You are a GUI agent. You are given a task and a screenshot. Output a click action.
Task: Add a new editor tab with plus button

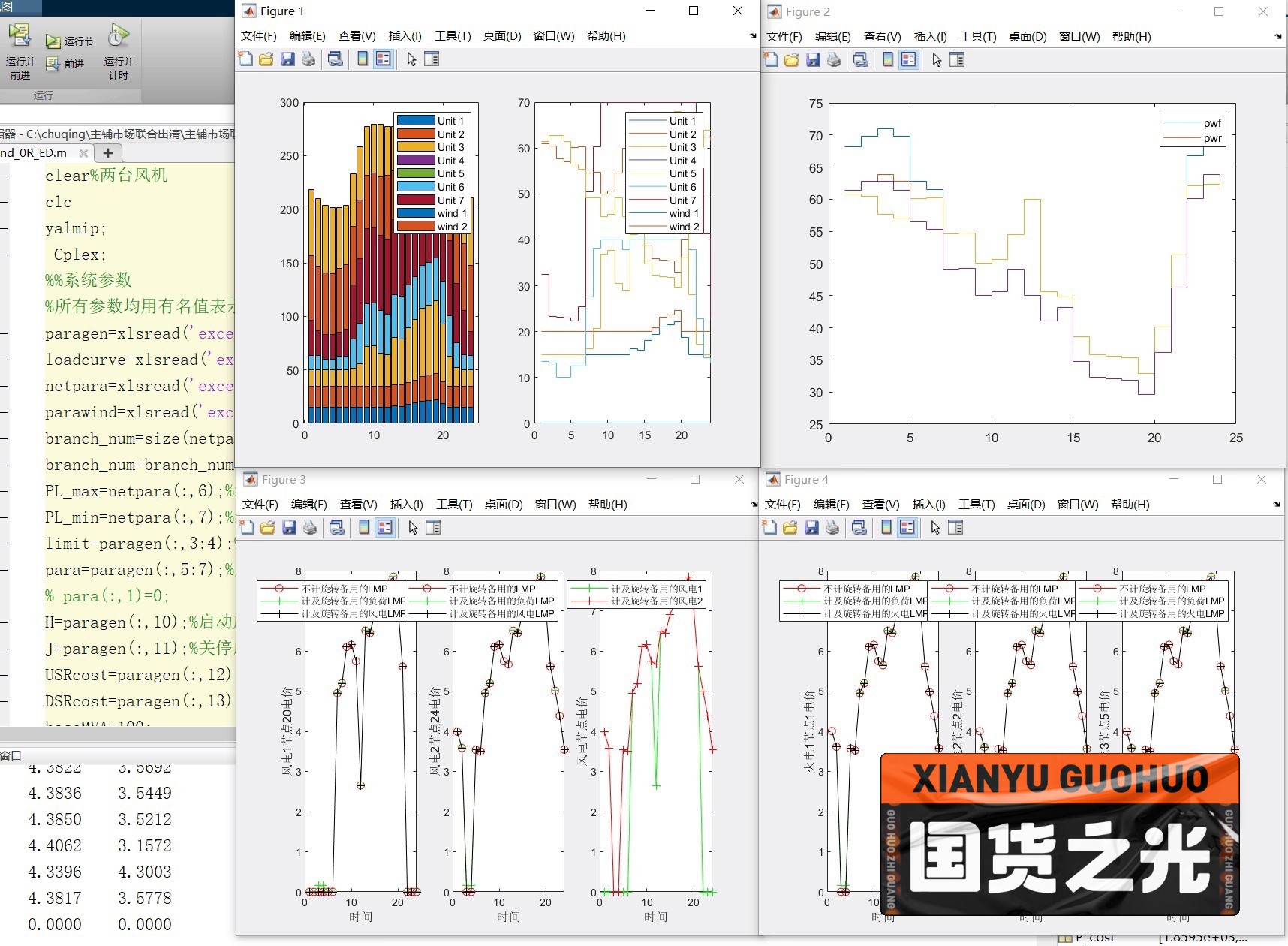tap(108, 152)
